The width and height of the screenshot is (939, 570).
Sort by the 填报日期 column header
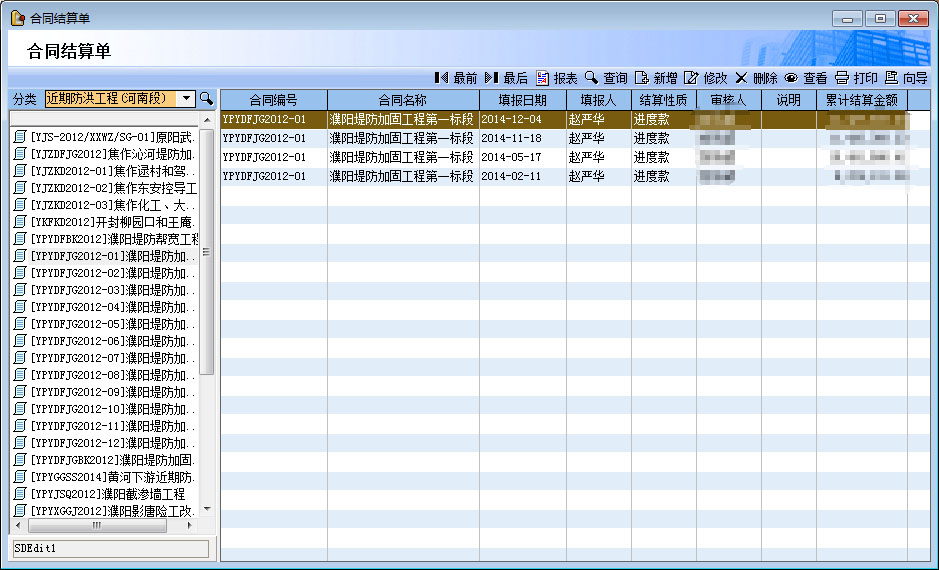[x=522, y=100]
